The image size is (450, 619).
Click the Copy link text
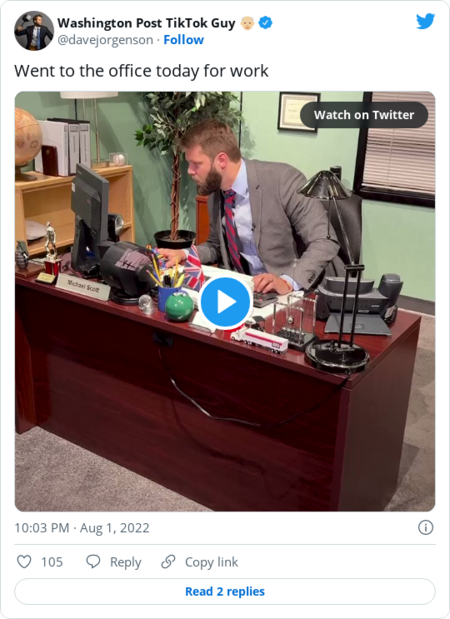(212, 562)
